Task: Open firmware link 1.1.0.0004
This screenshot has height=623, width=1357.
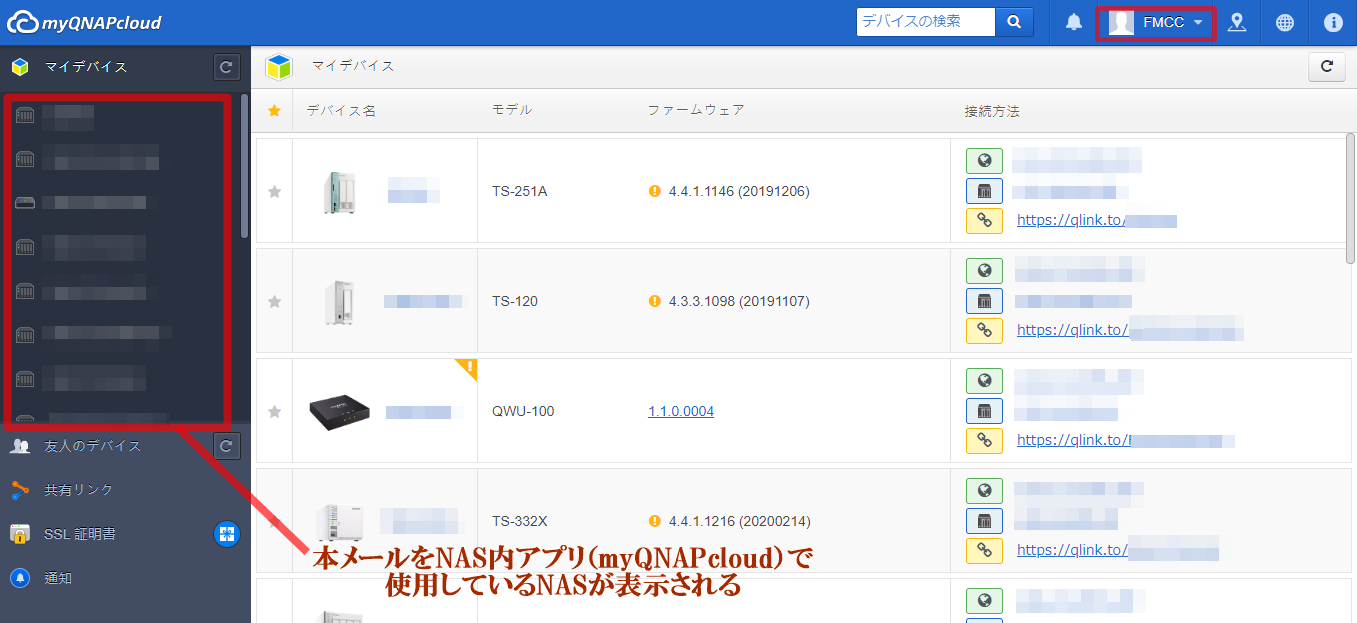Action: click(x=681, y=411)
